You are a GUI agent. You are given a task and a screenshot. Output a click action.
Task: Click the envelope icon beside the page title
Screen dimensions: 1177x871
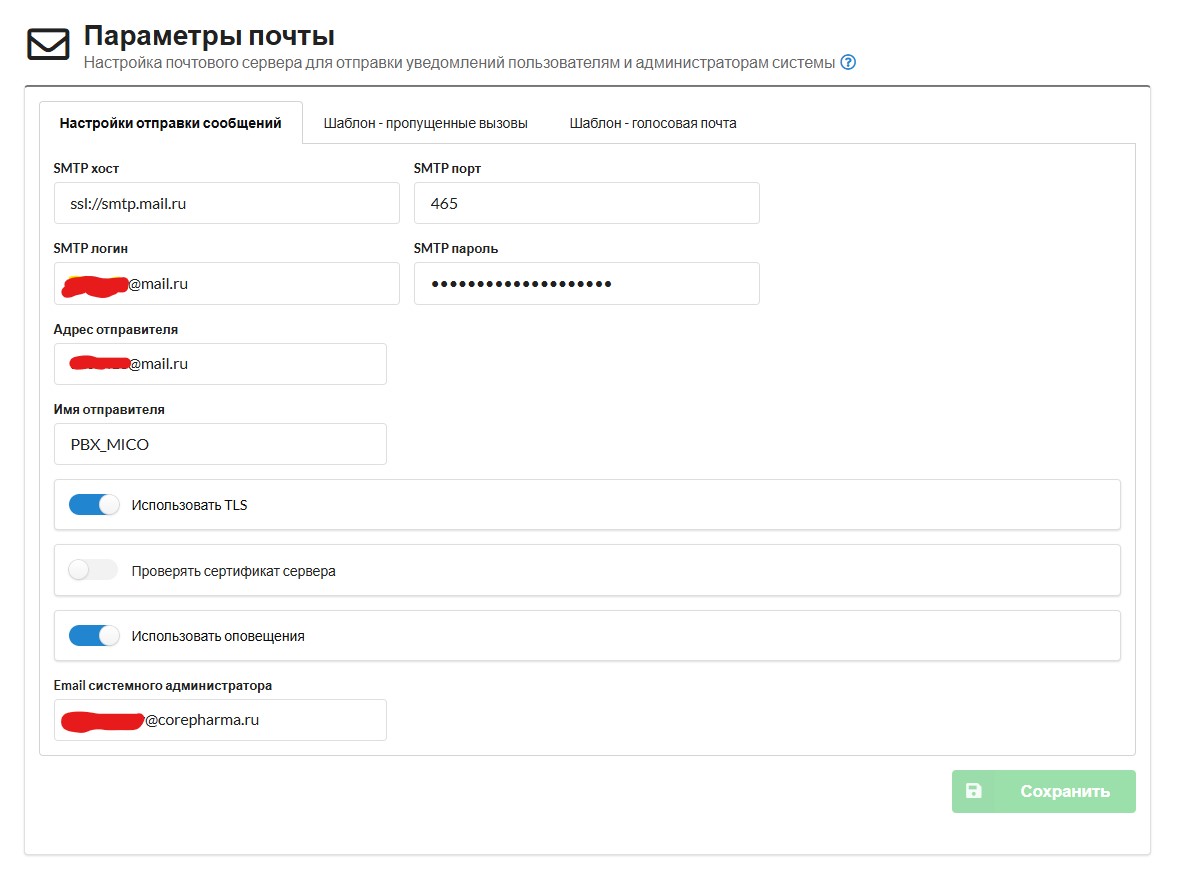click(48, 45)
